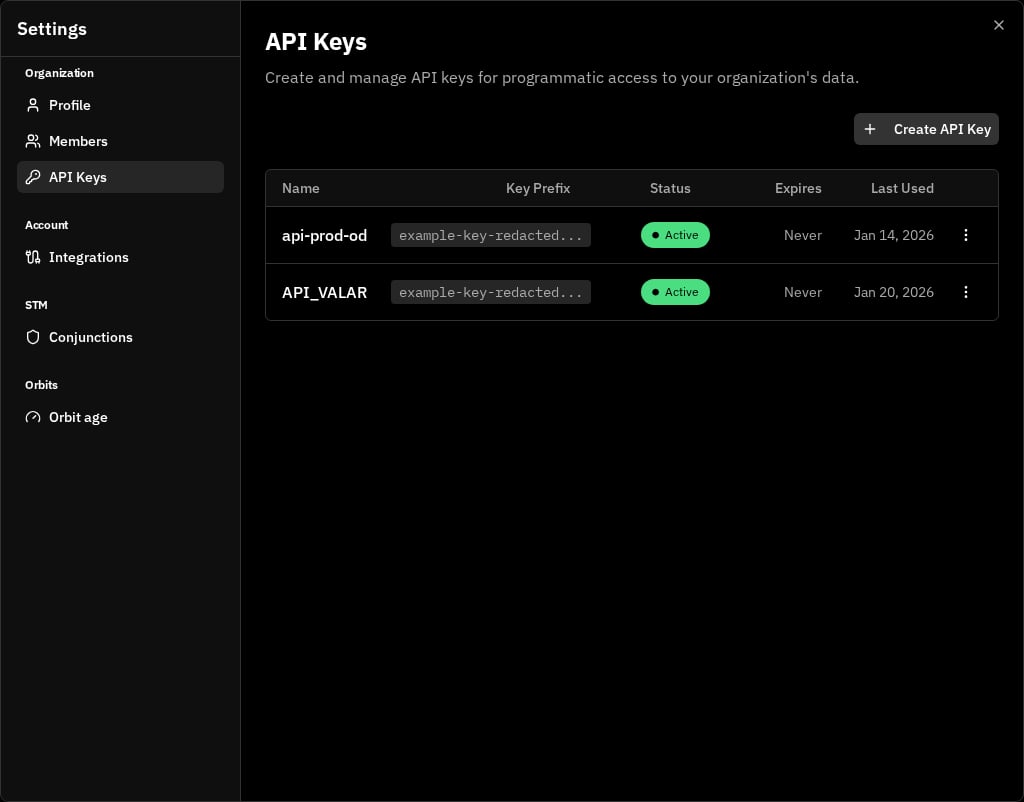Open the Conjunctions section
Viewport: 1024px width, 802px height.
coord(120,337)
